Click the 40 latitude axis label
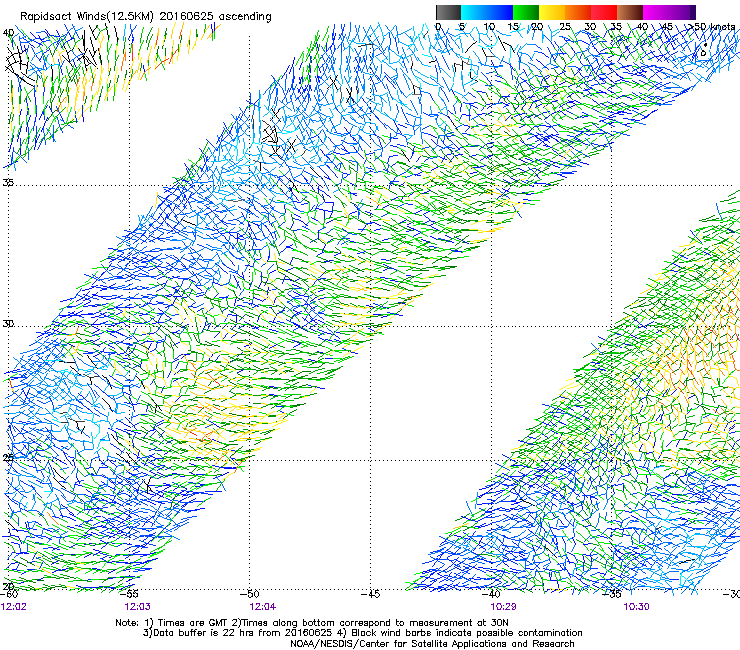The width and height of the screenshot is (740, 650). point(8,33)
